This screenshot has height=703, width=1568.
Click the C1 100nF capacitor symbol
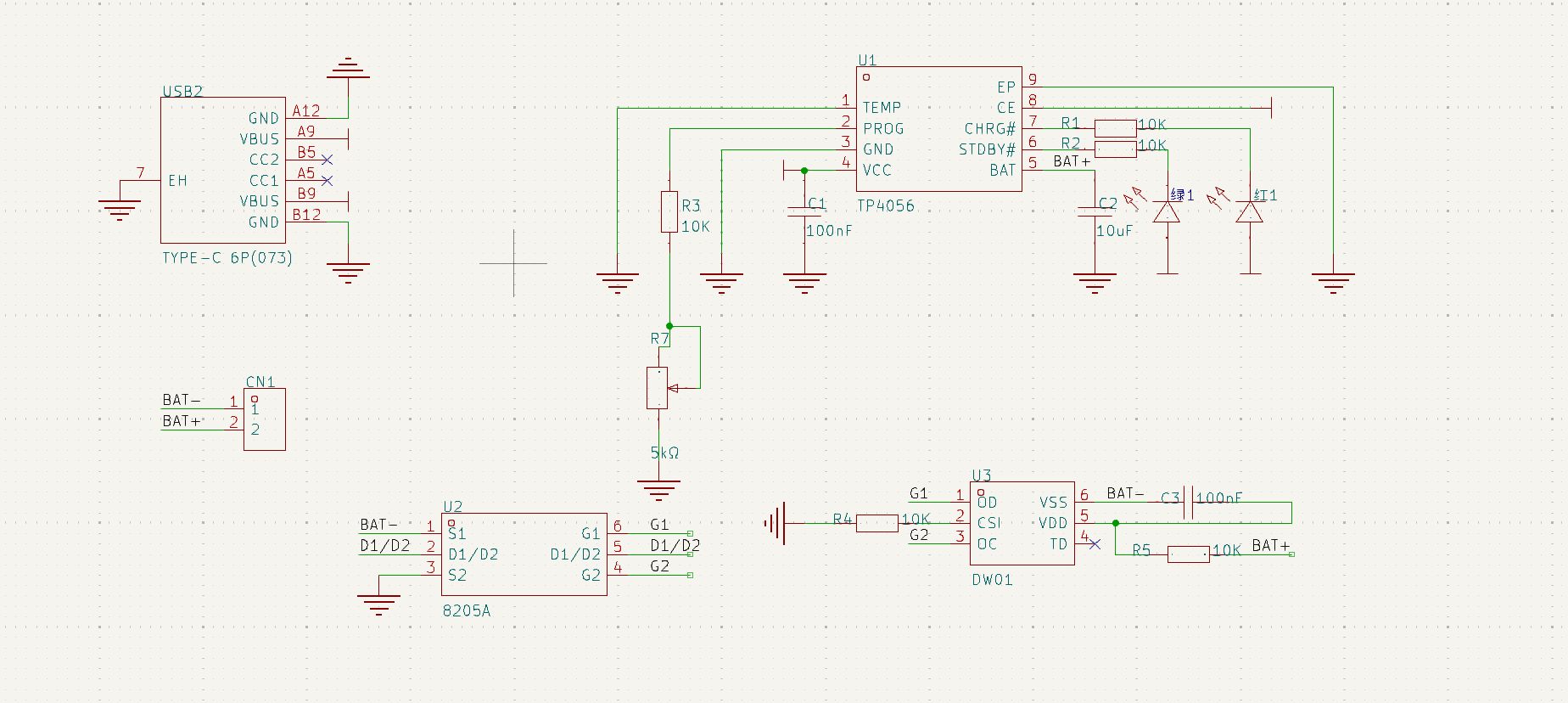pyautogui.click(x=804, y=211)
